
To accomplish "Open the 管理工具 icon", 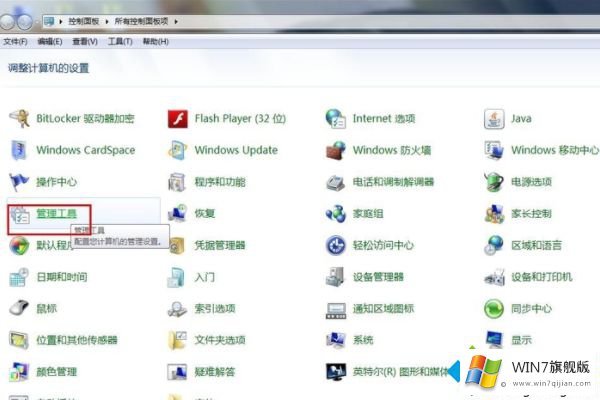I will pyautogui.click(x=20, y=215).
